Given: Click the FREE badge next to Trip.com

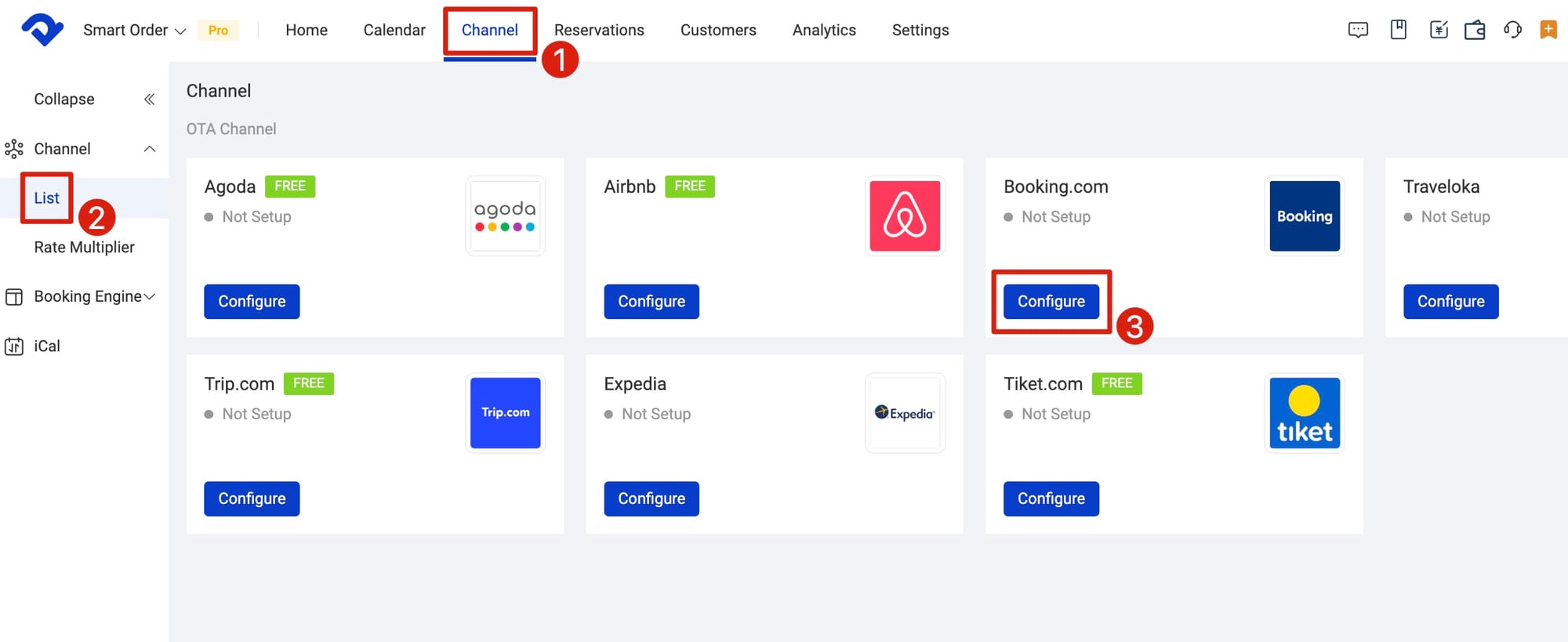Looking at the screenshot, I should pyautogui.click(x=309, y=384).
